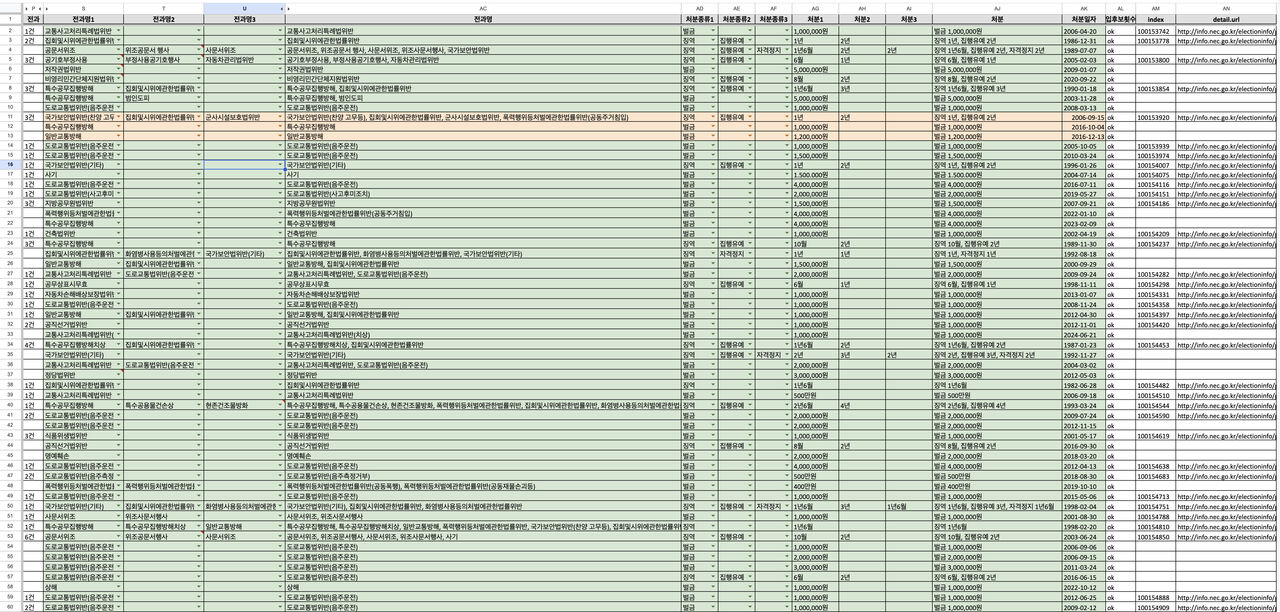1280x612 pixels.
Task: Open 전과명3 dropdown for 자동차관리법위반
Action: (279, 59)
